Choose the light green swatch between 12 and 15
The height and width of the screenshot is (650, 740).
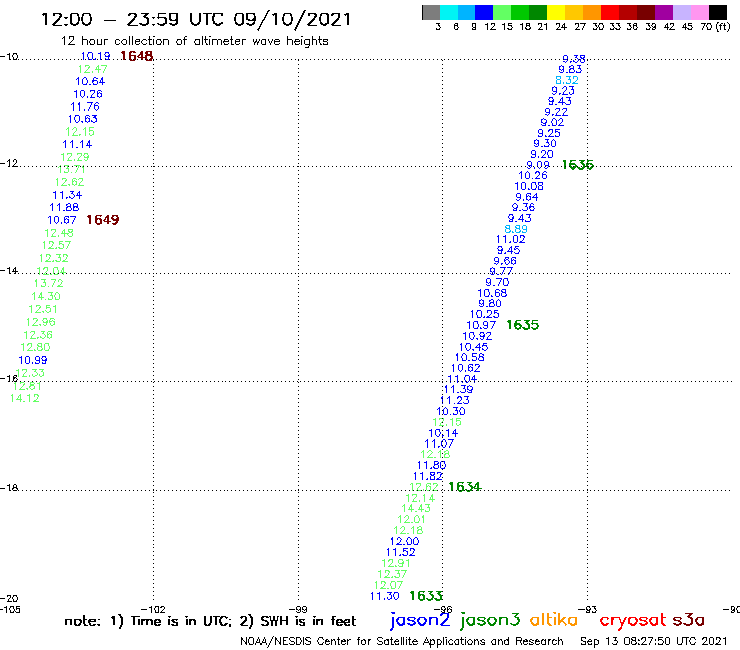[502, 12]
